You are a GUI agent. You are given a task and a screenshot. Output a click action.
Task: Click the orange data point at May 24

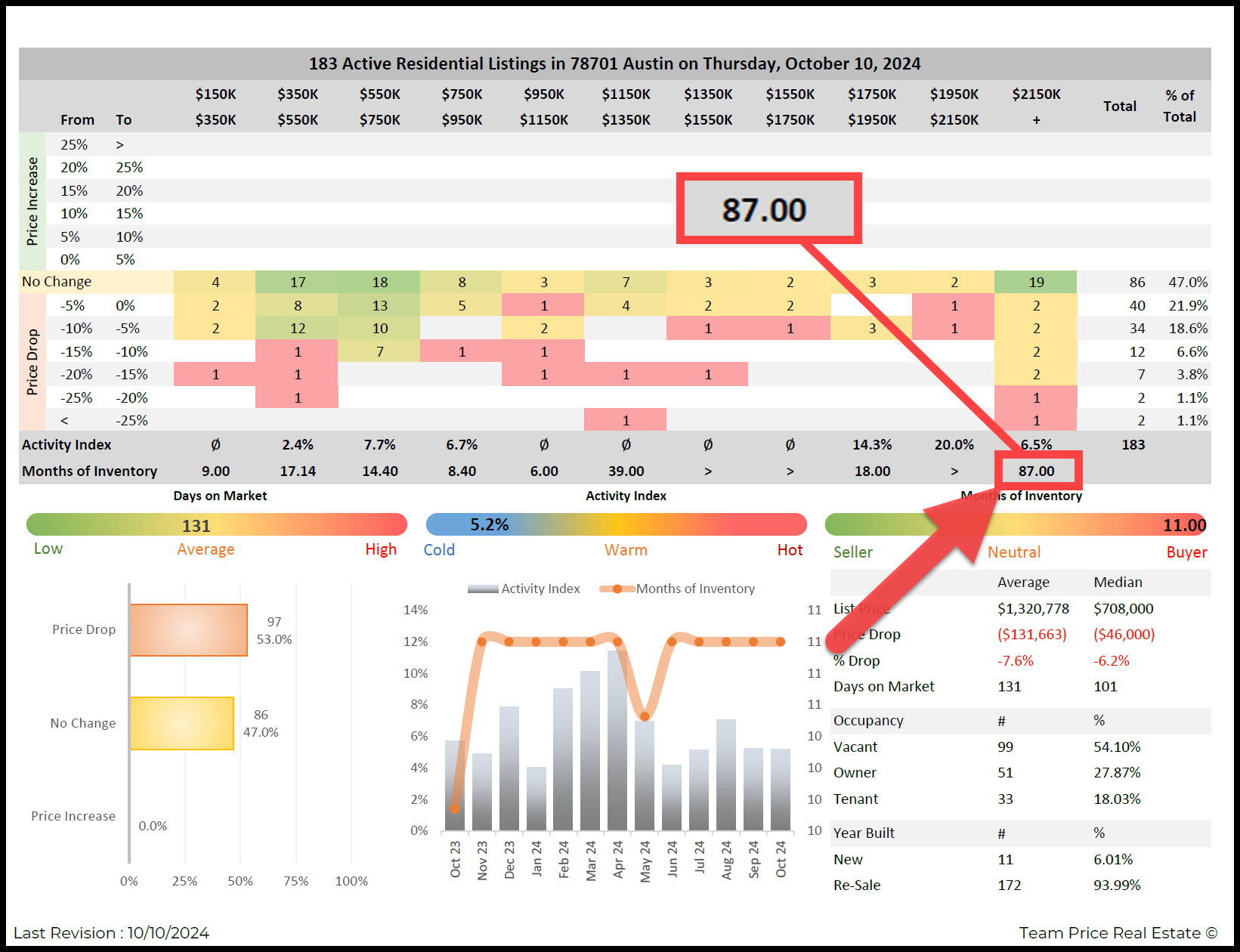tap(645, 716)
